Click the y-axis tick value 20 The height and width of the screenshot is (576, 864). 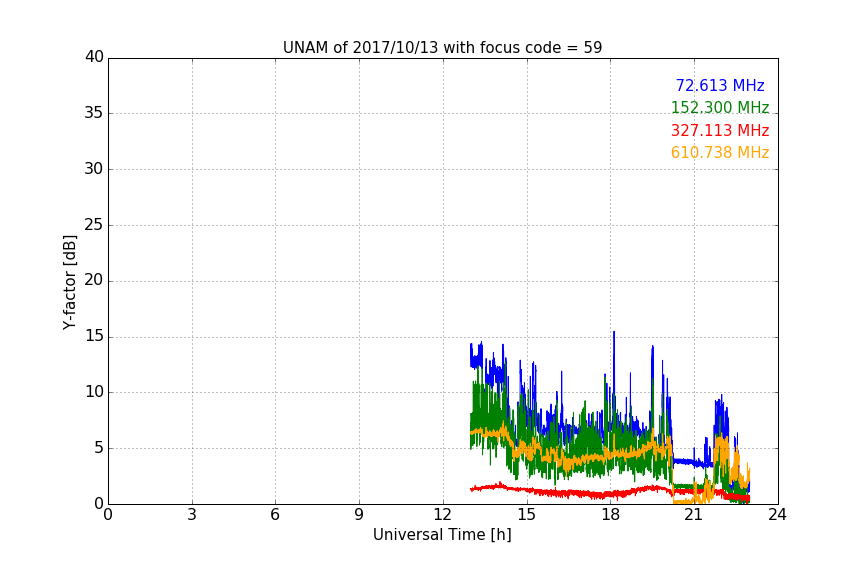tap(94, 281)
